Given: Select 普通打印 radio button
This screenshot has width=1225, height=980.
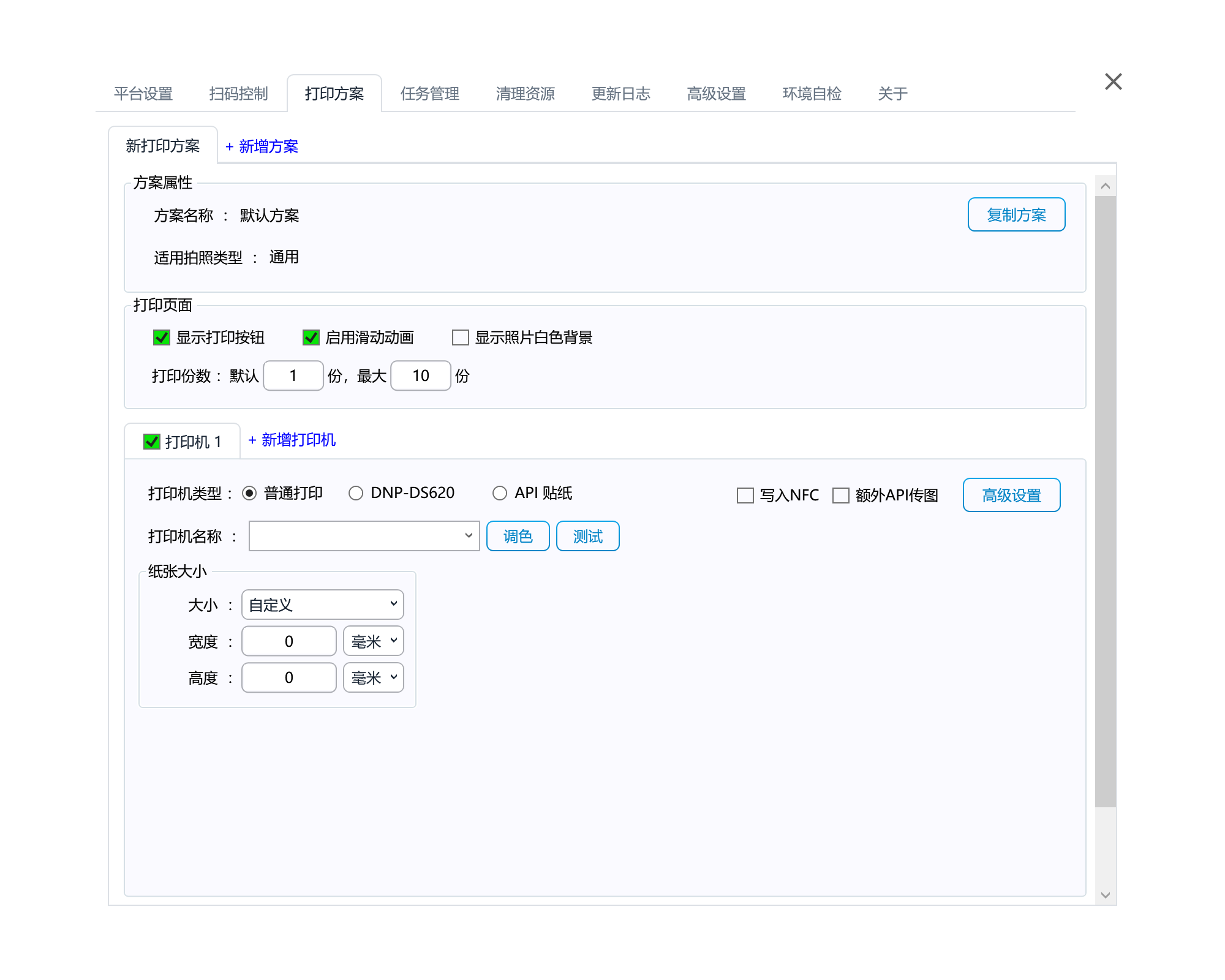Looking at the screenshot, I should click(x=249, y=493).
